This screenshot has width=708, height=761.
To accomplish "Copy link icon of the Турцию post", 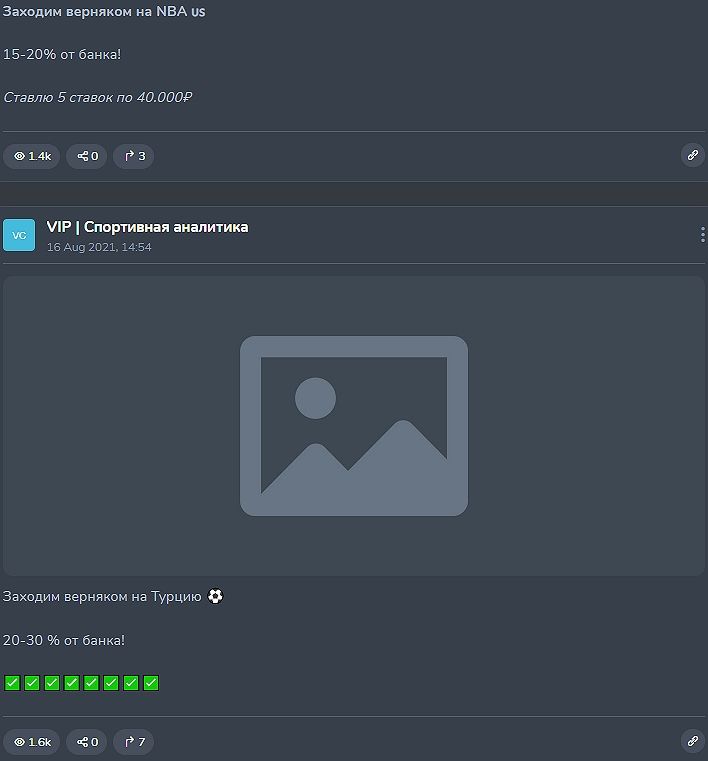I will point(692,741).
